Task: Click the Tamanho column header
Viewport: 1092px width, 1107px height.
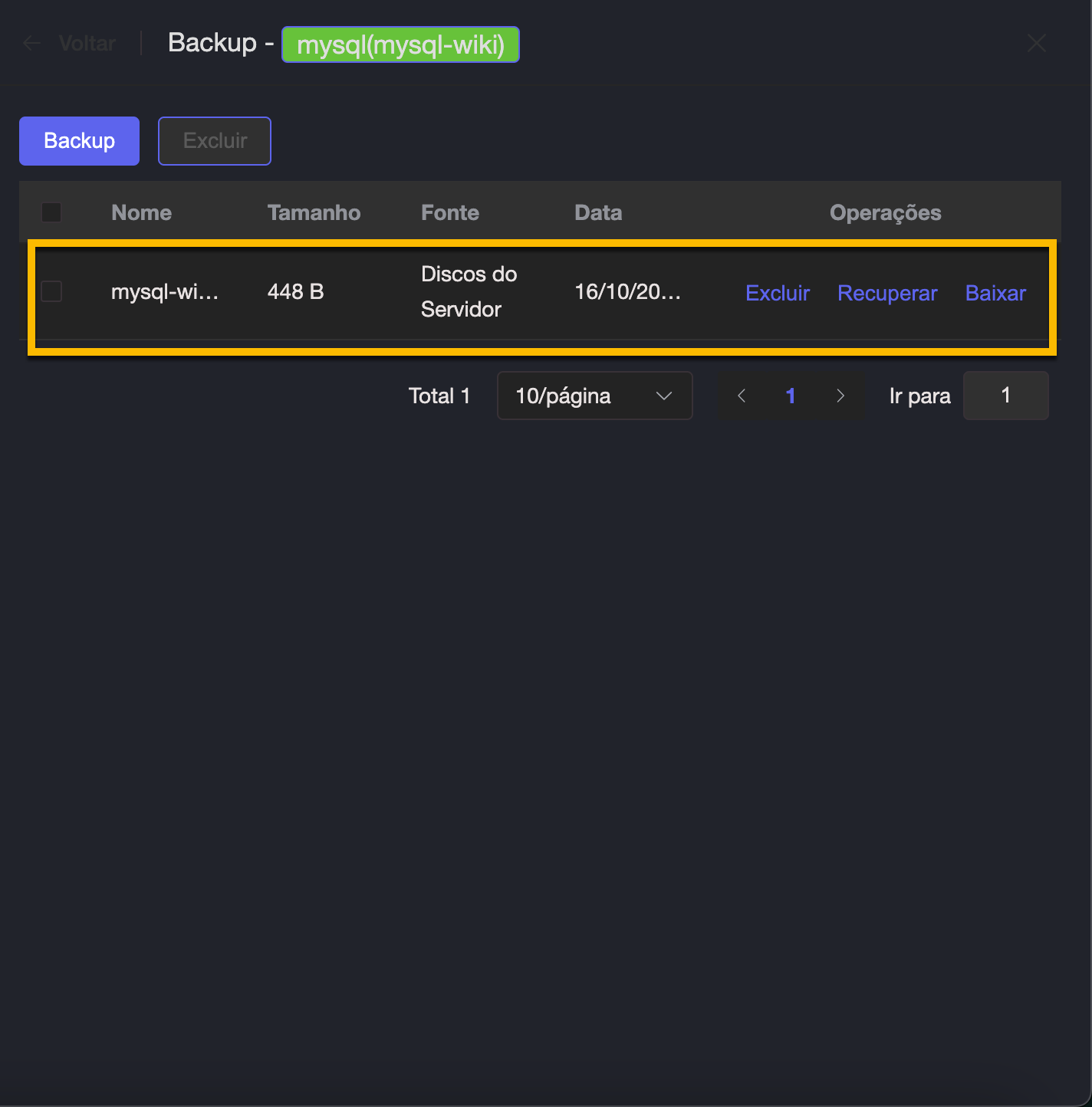Action: click(x=314, y=212)
